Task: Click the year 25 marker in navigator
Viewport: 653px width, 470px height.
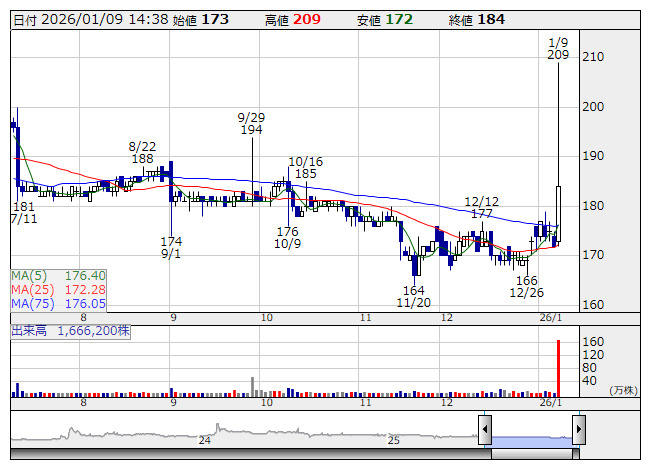Action: coord(394,440)
